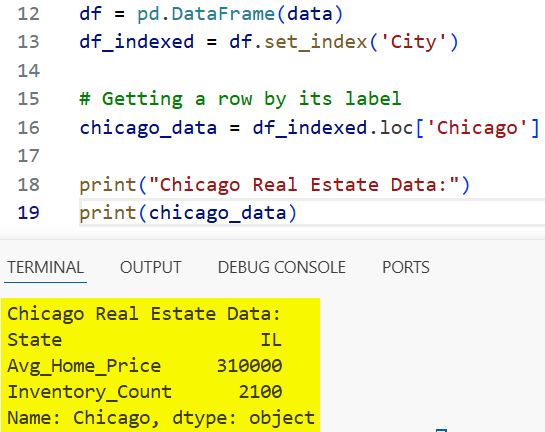Screen dimensions: 545x432
Task: Click the '310000' value in terminal
Action: 249,366
